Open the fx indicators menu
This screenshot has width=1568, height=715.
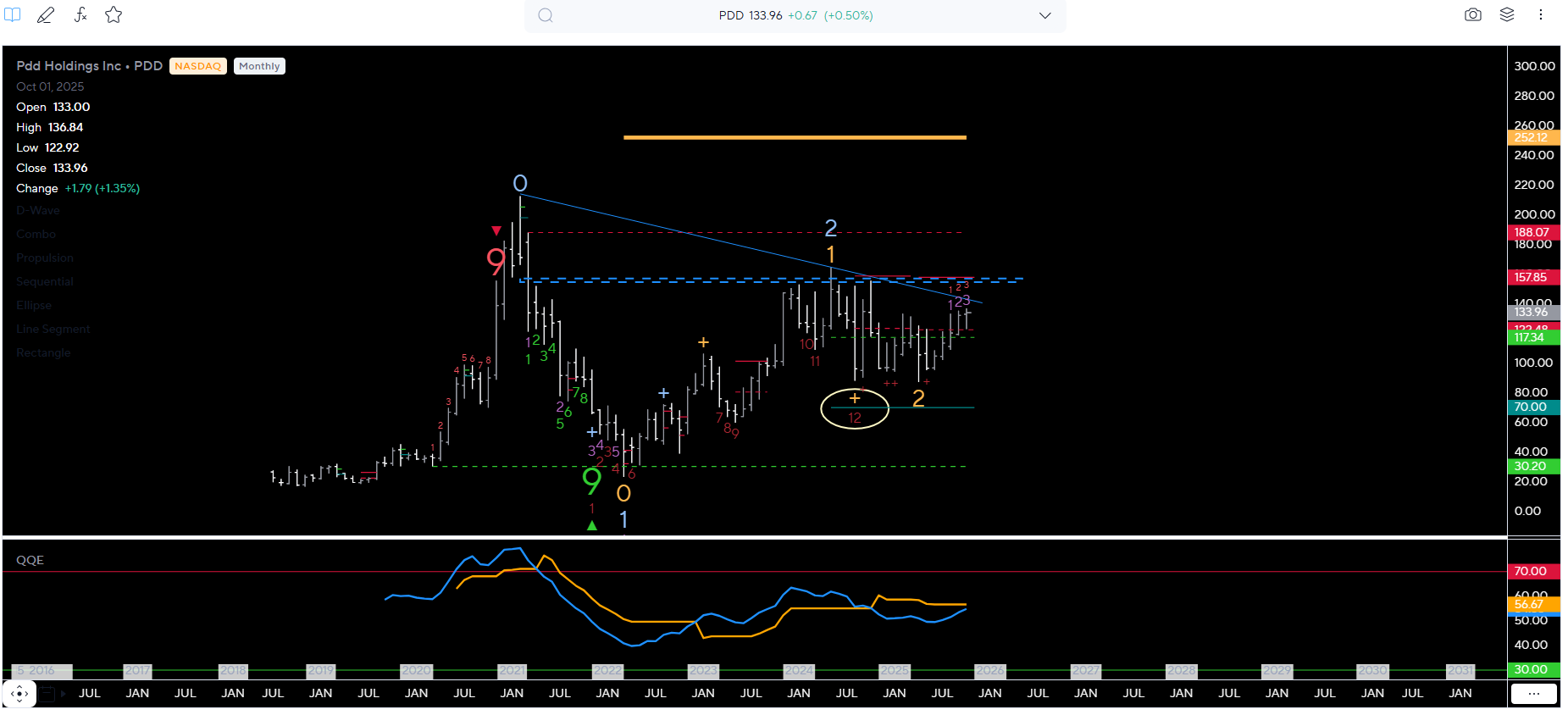[x=80, y=15]
